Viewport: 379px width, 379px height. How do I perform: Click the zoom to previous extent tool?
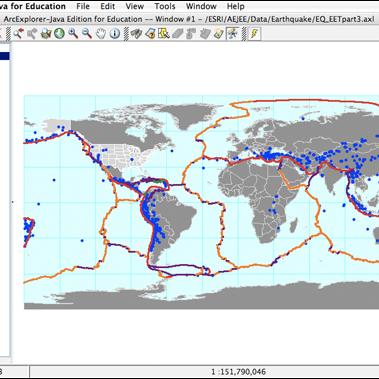pos(18,34)
